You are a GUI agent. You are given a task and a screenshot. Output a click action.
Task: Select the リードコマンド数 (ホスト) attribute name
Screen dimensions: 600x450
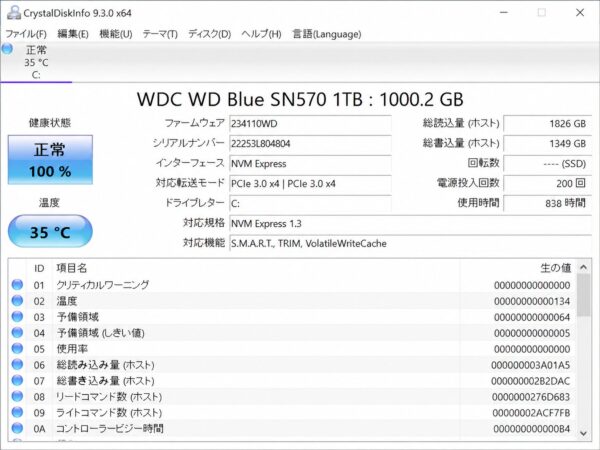109,397
